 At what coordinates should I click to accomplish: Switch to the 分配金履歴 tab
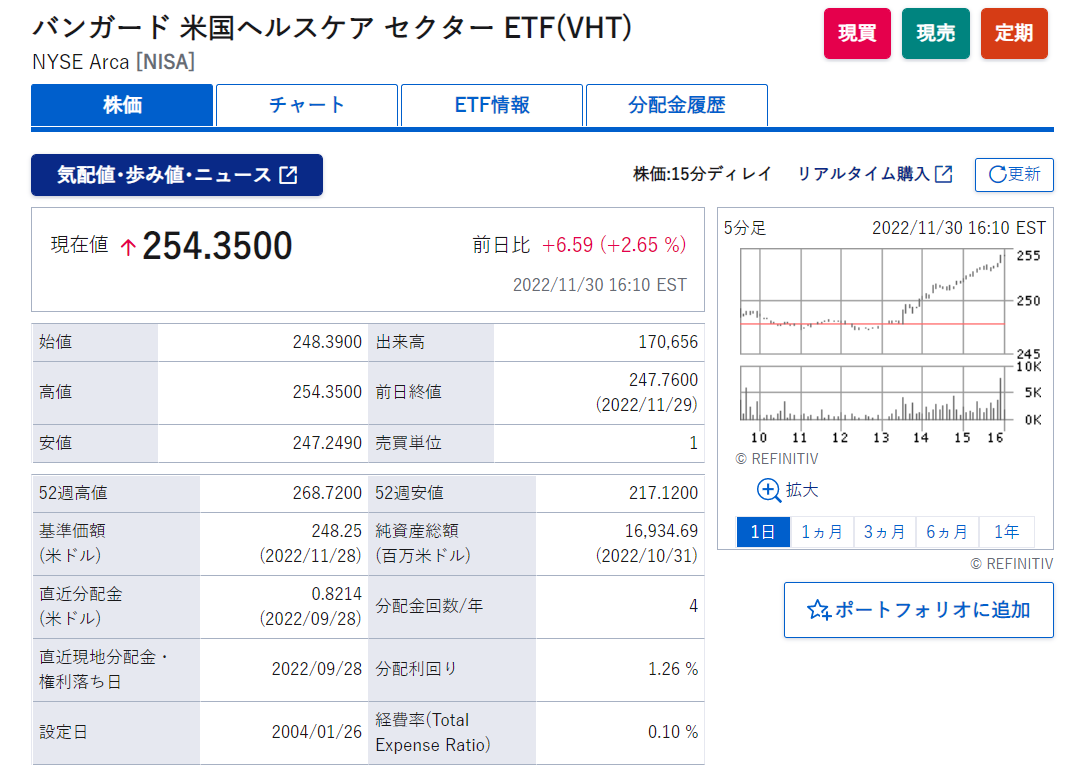click(x=675, y=105)
